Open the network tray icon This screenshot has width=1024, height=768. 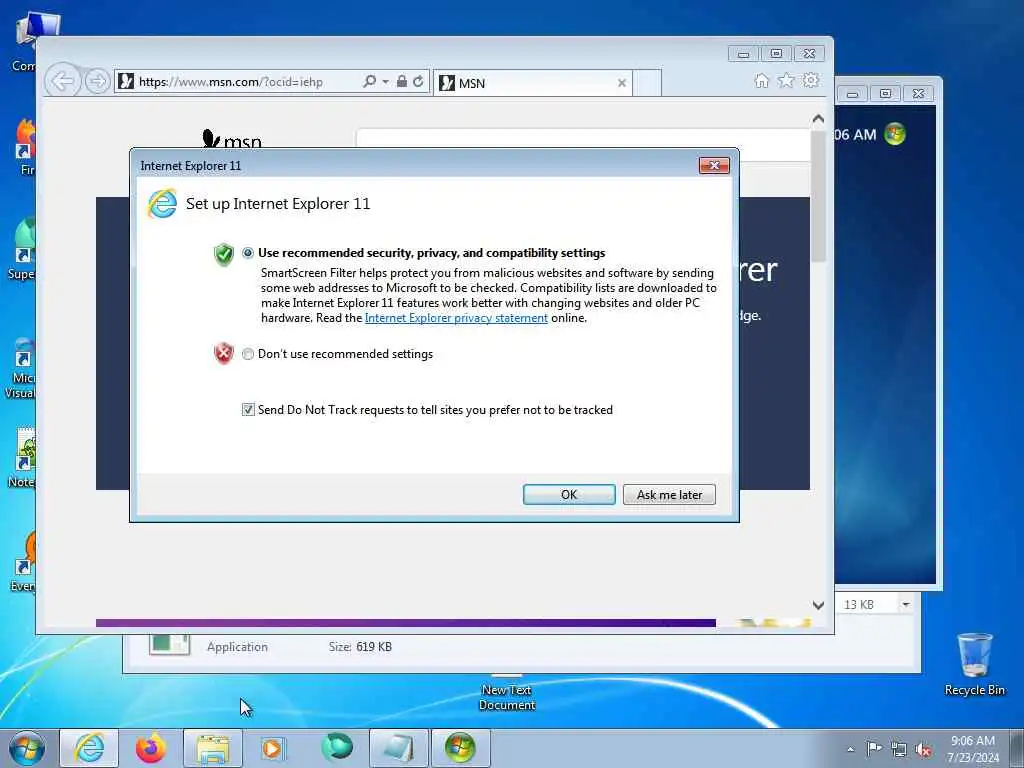click(x=899, y=749)
